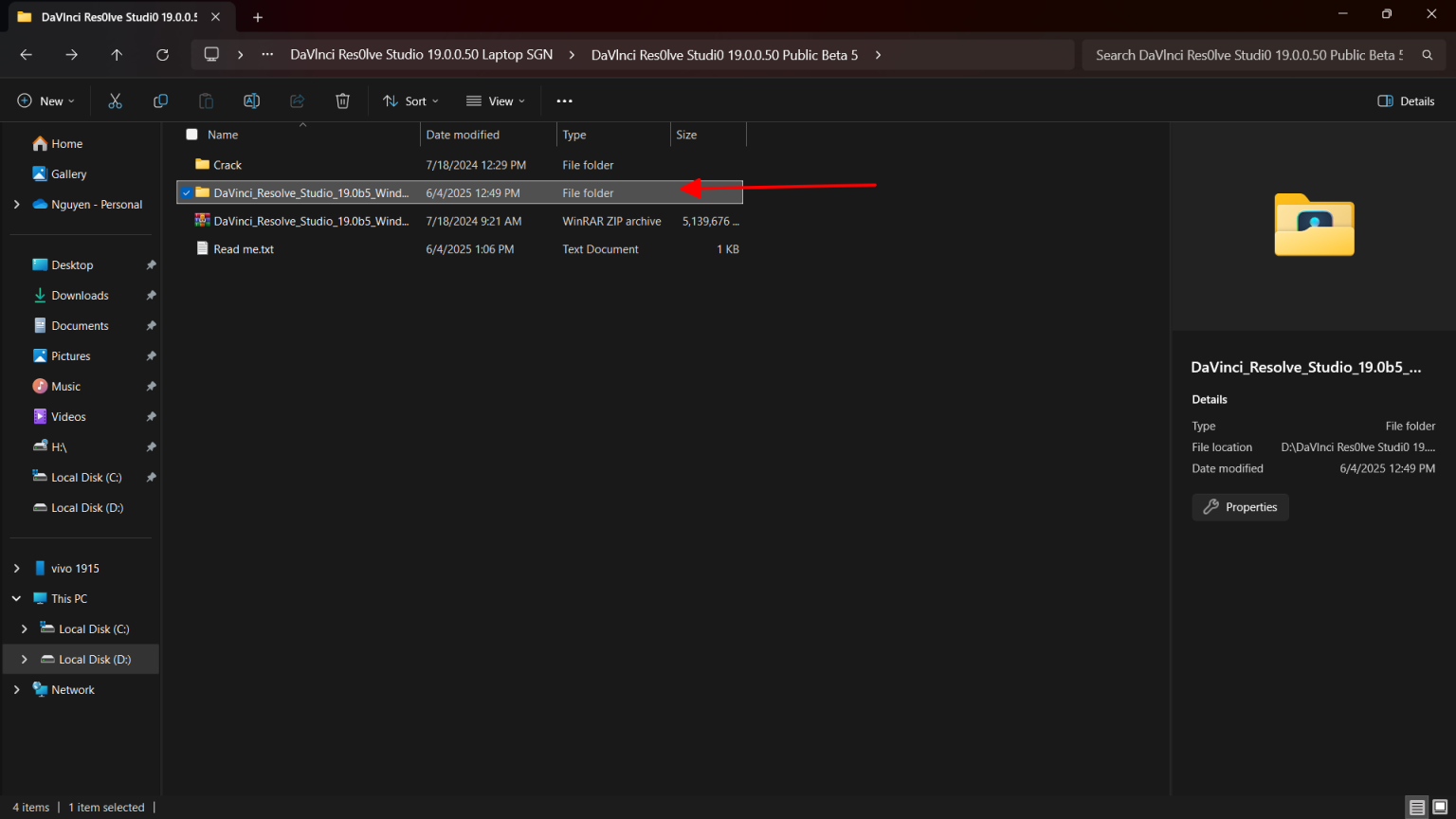
Task: Expand the Network tree node
Action: coord(16,690)
